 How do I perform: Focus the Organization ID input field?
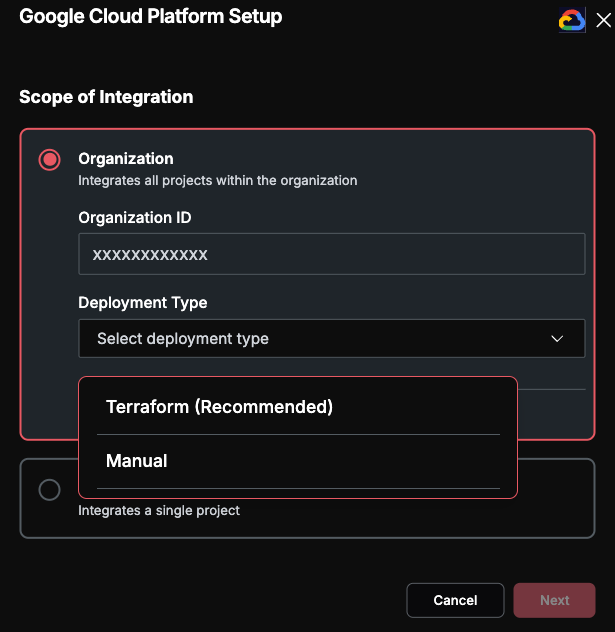[332, 254]
